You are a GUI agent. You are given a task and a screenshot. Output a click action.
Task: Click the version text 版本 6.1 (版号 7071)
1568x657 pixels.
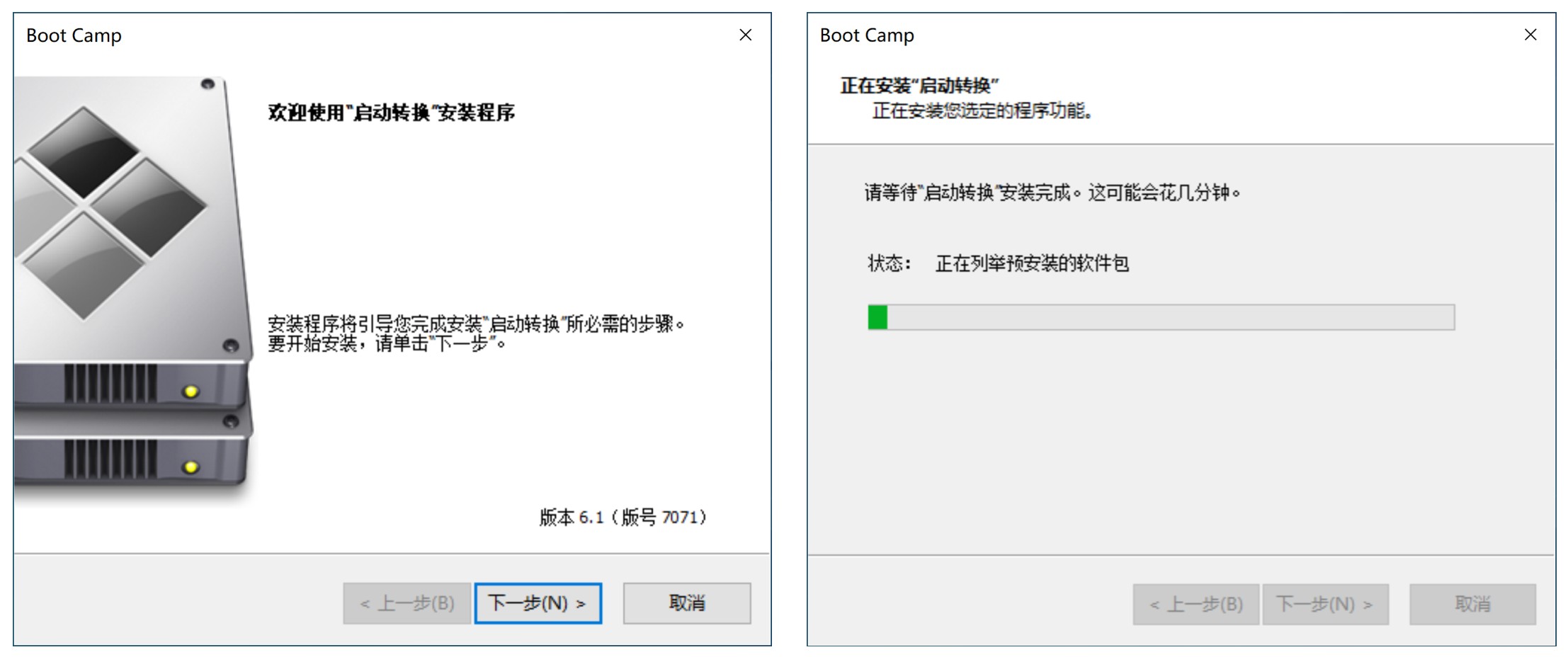623,518
